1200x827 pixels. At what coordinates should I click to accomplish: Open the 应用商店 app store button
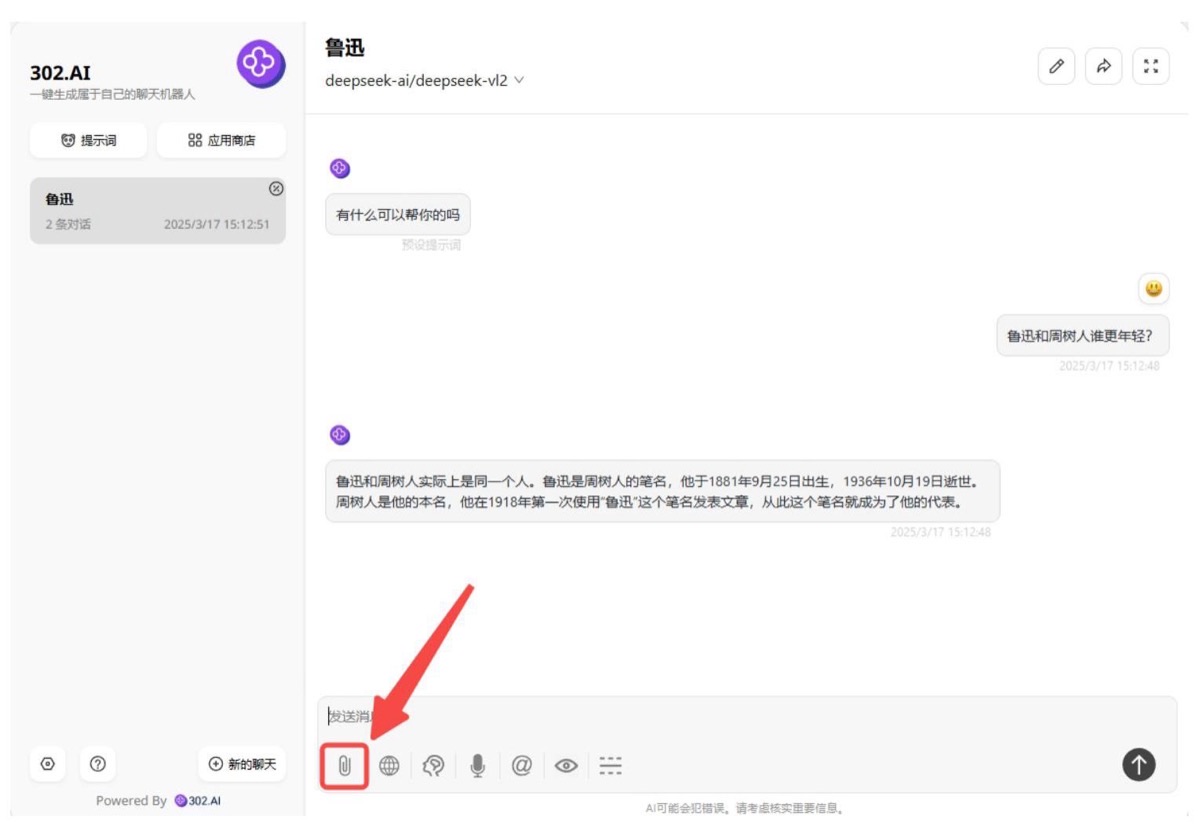click(221, 141)
